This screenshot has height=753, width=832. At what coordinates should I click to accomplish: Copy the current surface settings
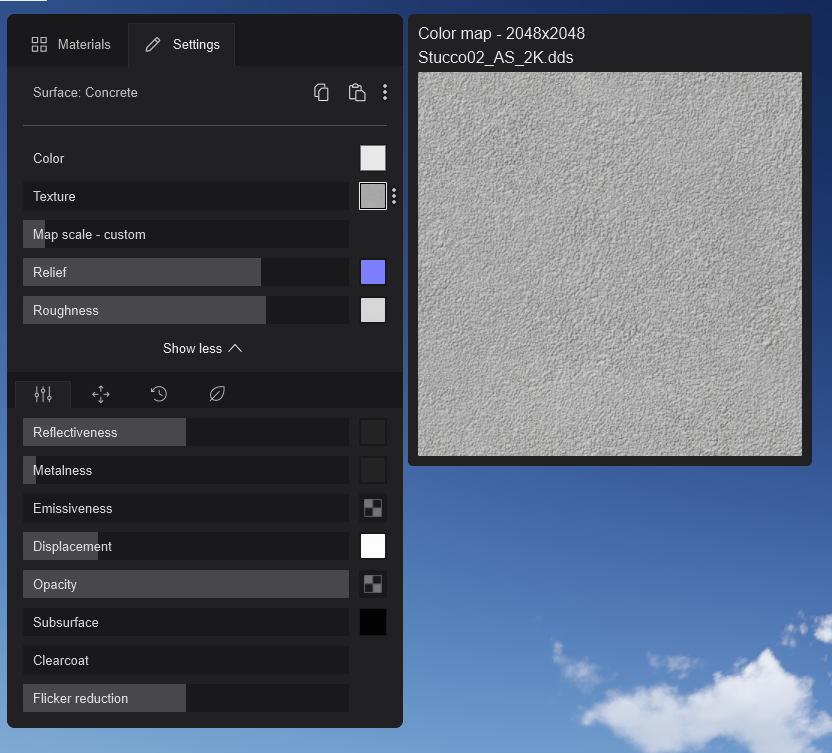(321, 92)
